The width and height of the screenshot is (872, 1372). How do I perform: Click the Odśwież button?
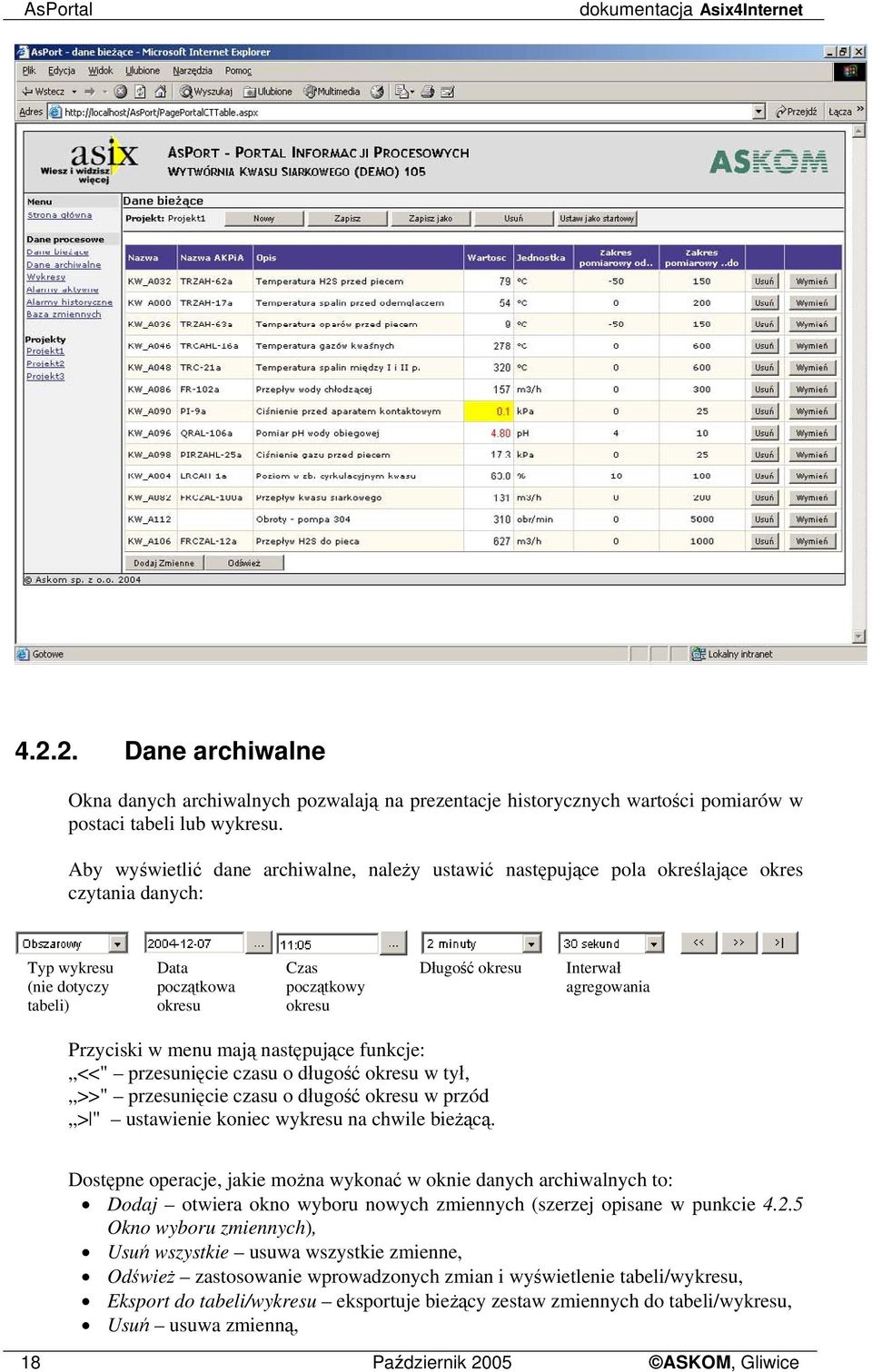(x=243, y=563)
